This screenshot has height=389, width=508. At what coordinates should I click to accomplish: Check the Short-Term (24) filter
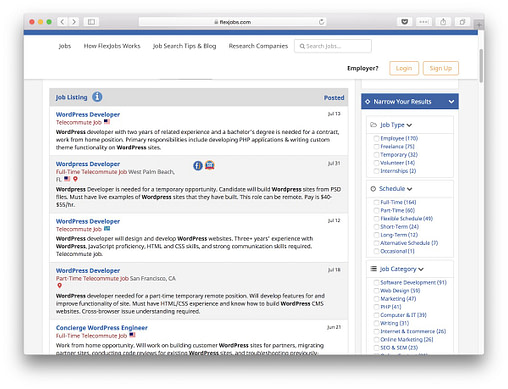[x=376, y=227]
